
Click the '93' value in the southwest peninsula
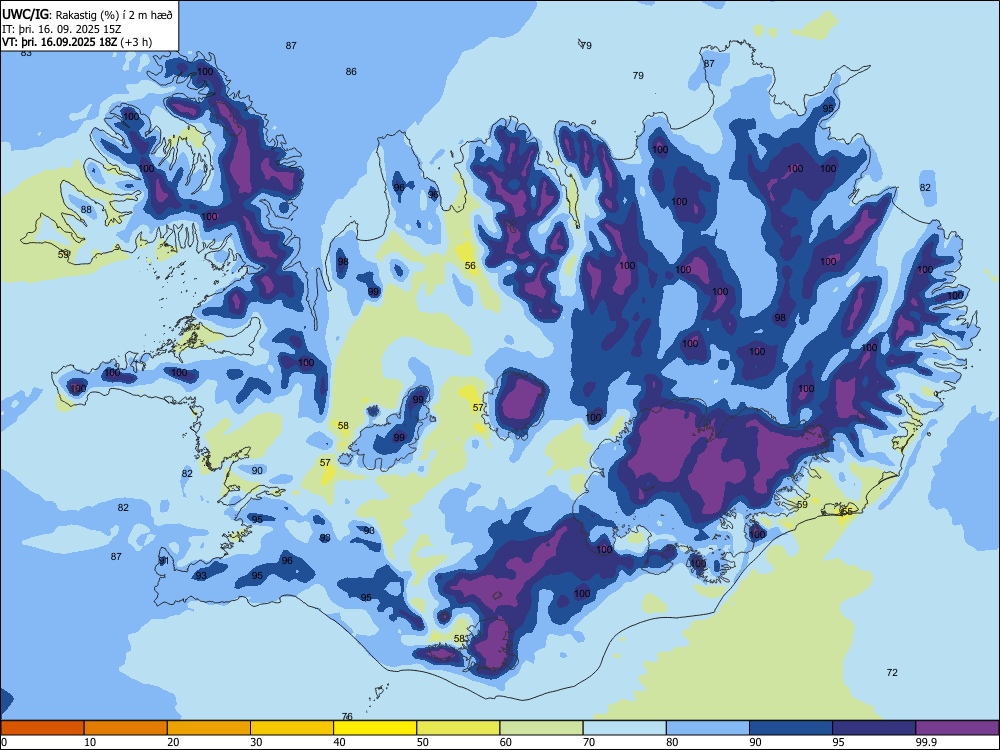pos(201,575)
